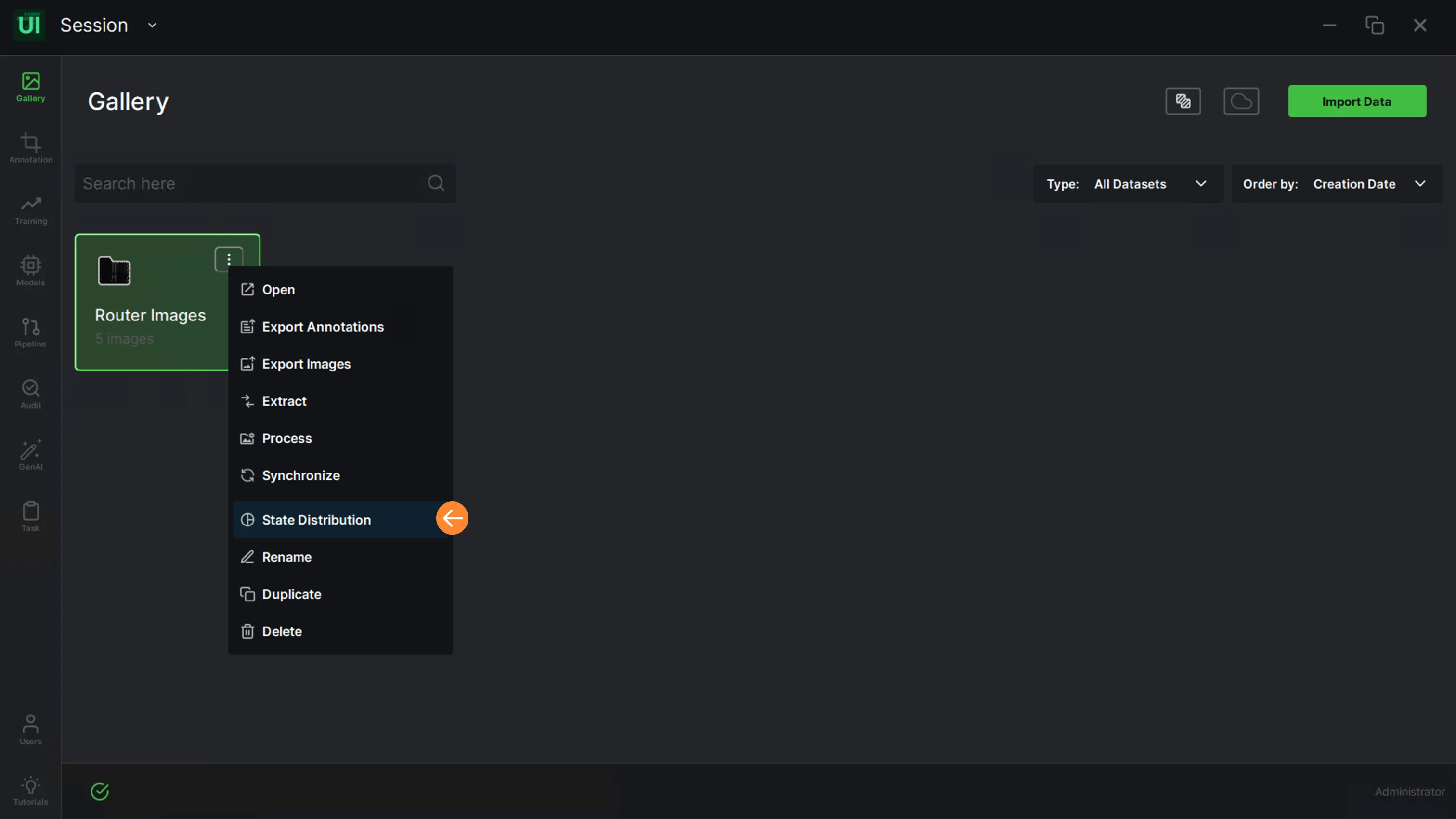Viewport: 1456px width, 819px height.
Task: Click the Router Images folder icon
Action: (114, 271)
